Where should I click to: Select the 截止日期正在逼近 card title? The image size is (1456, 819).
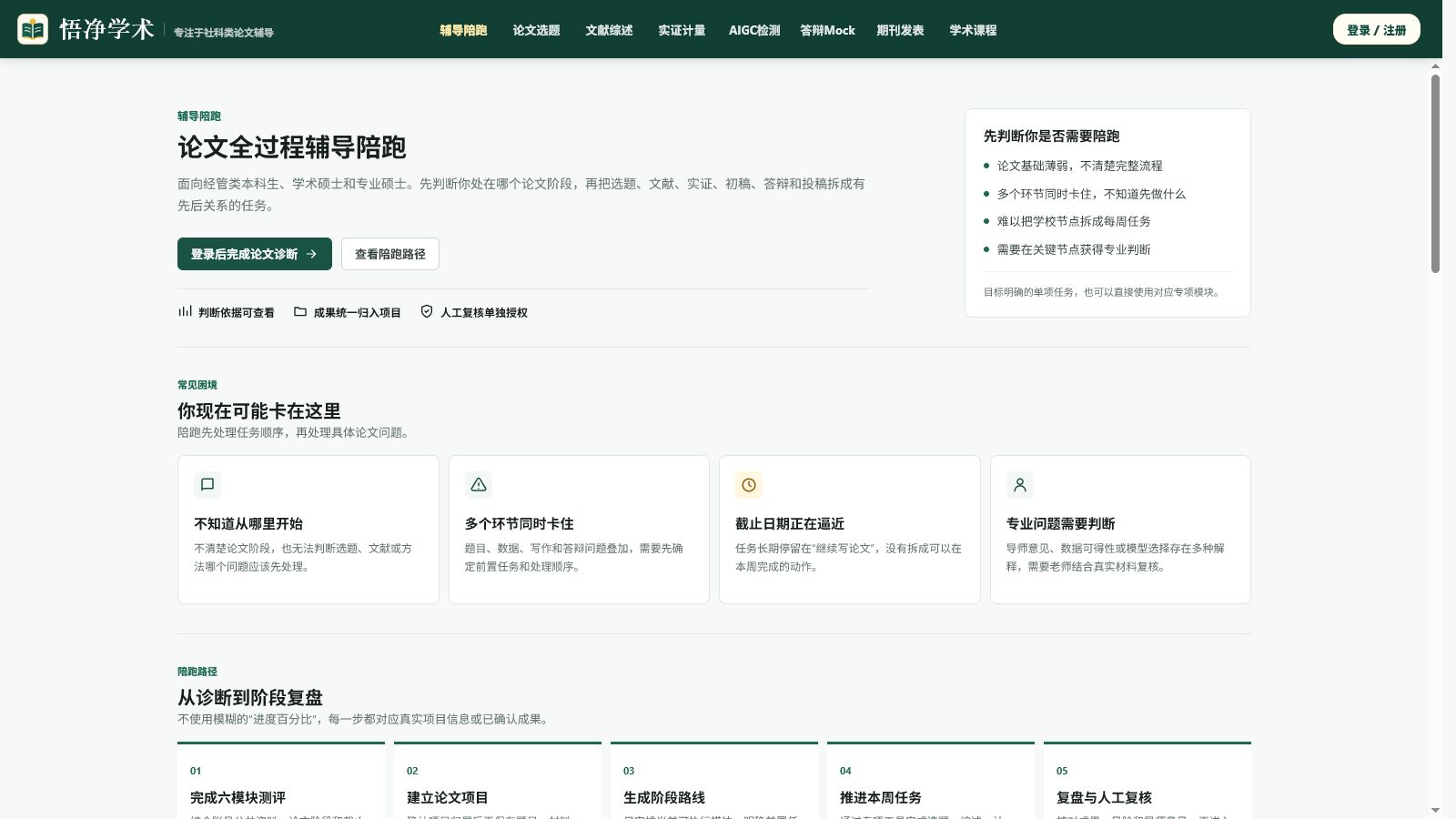[790, 523]
